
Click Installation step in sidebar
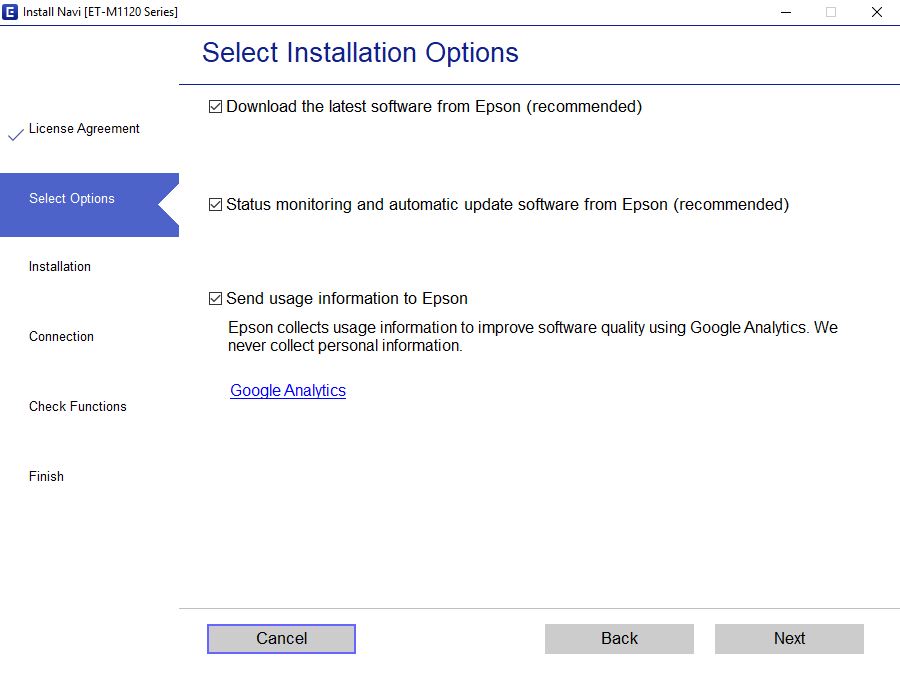pos(60,266)
